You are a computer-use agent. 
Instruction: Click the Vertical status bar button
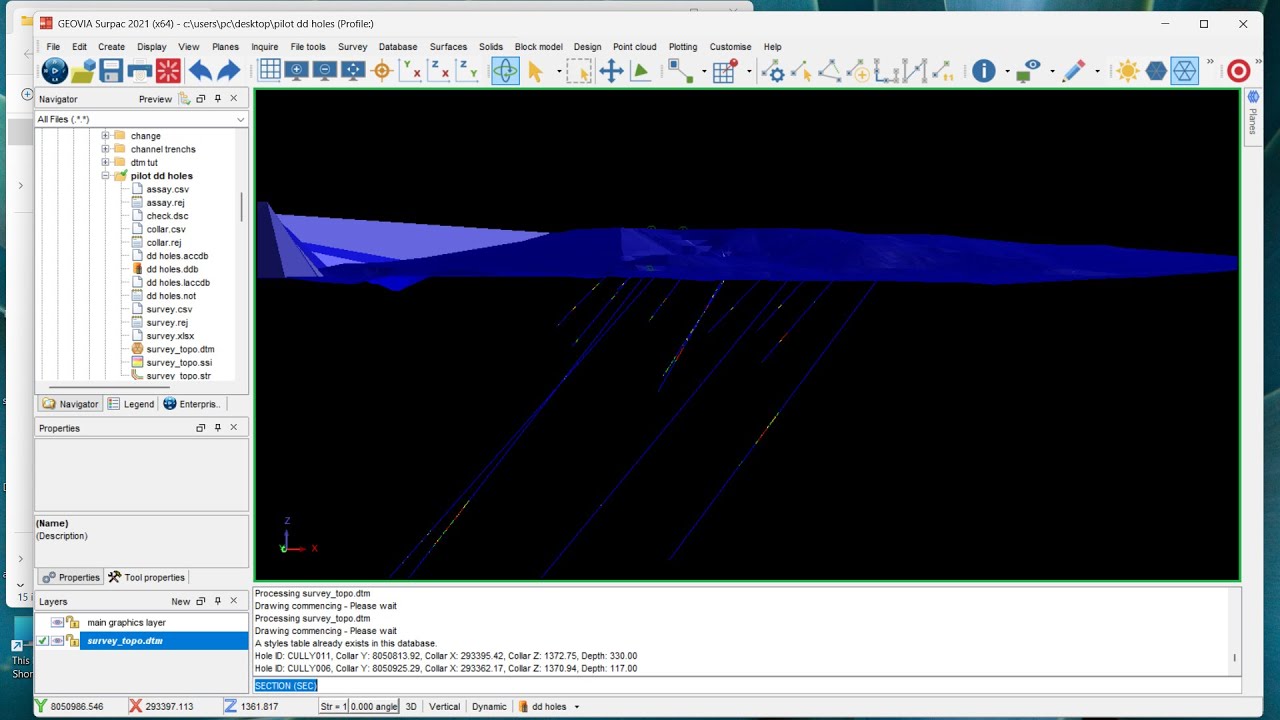[x=444, y=707]
